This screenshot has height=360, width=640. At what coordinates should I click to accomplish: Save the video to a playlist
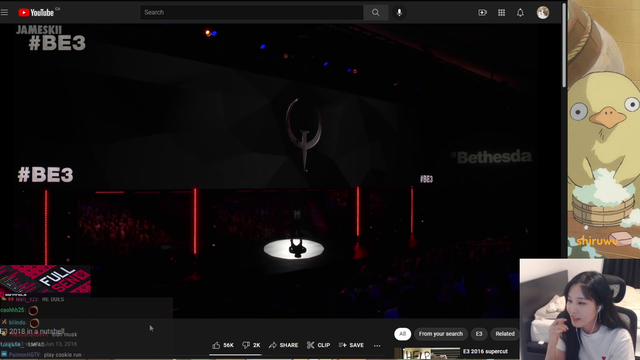click(351, 345)
